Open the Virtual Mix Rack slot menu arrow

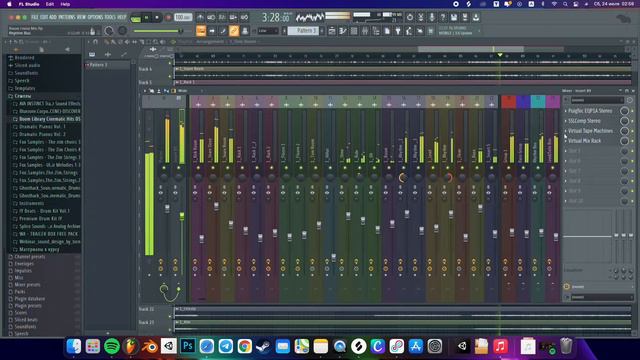pyautogui.click(x=565, y=141)
